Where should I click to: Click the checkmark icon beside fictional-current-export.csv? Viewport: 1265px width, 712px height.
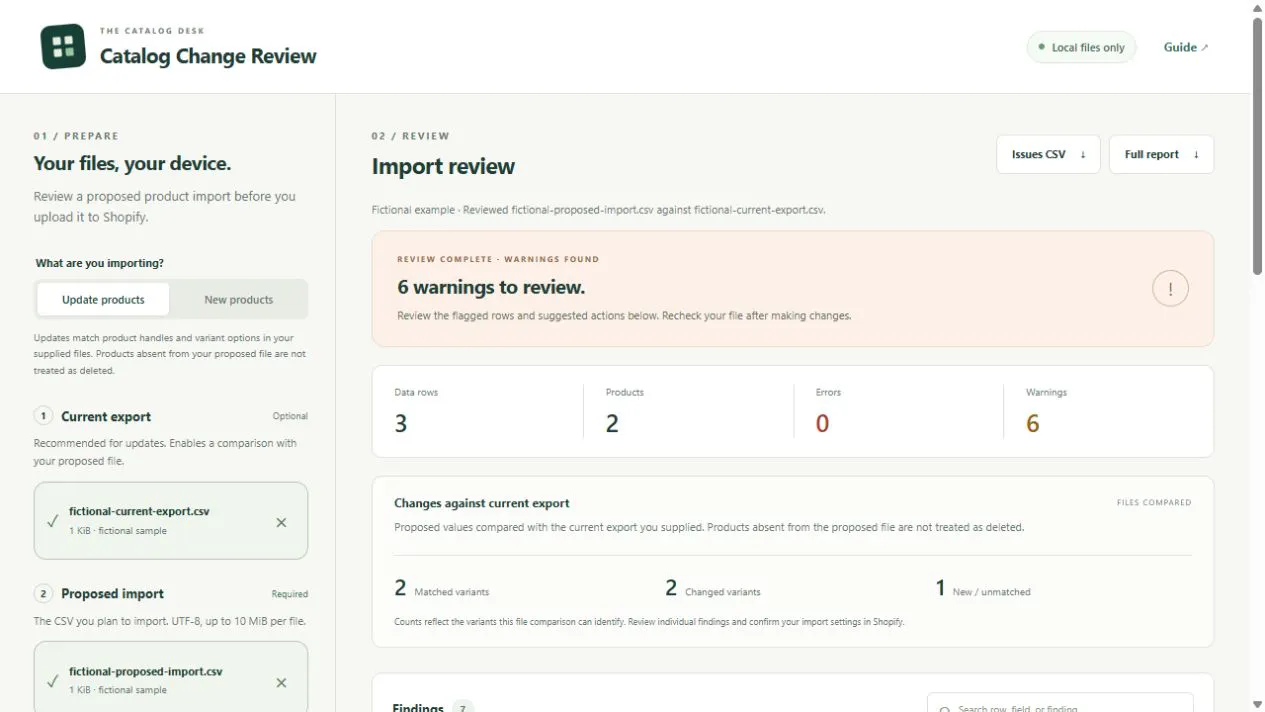click(52, 521)
